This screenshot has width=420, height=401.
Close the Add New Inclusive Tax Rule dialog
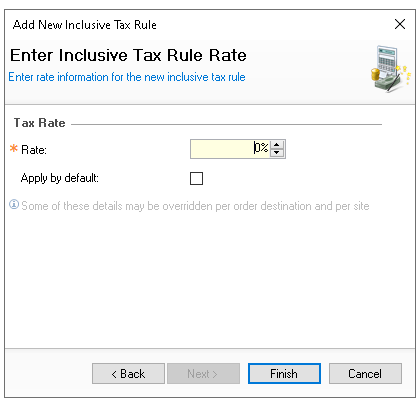(x=400, y=24)
